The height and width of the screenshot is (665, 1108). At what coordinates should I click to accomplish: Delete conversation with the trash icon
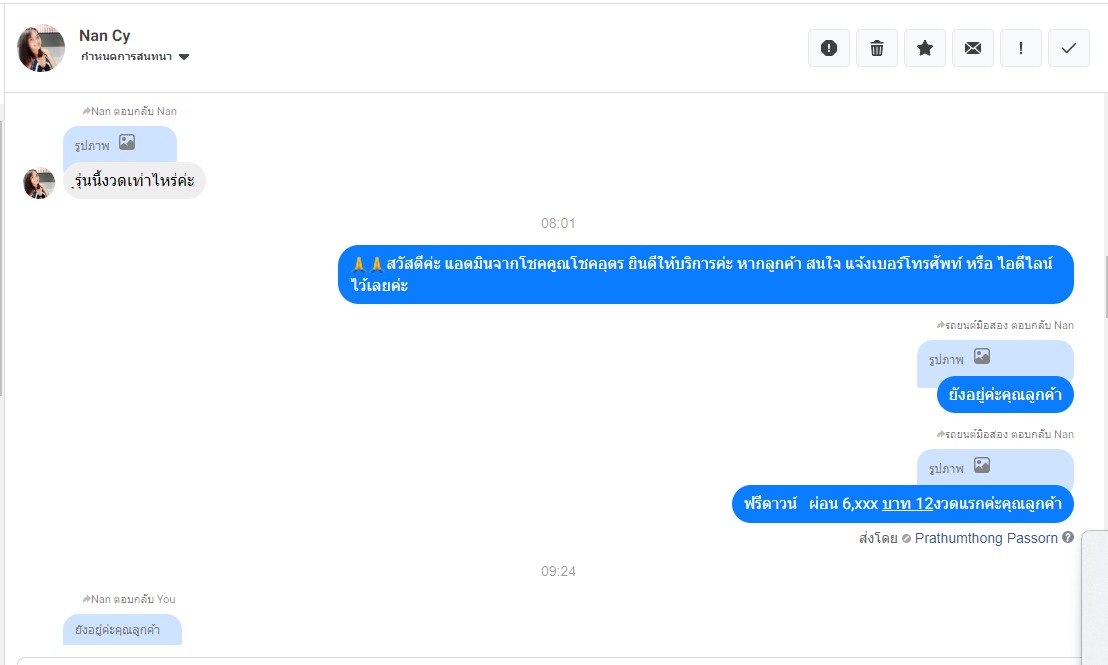(x=877, y=48)
